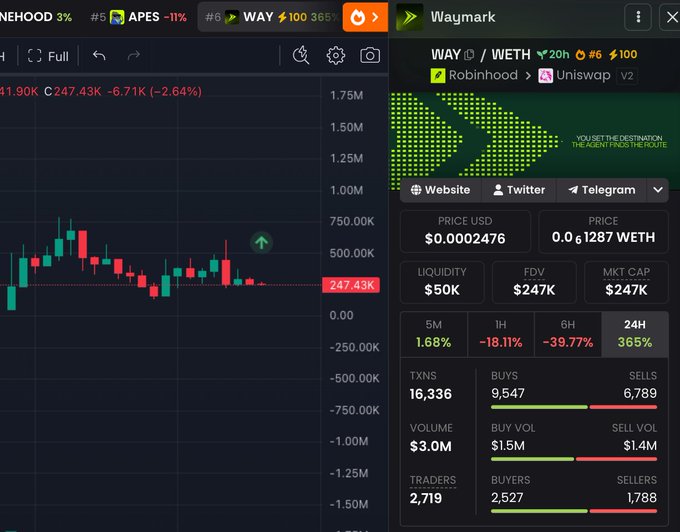This screenshot has width=680, height=532.
Task: Open the #5 APES trending token
Action: pos(139,17)
